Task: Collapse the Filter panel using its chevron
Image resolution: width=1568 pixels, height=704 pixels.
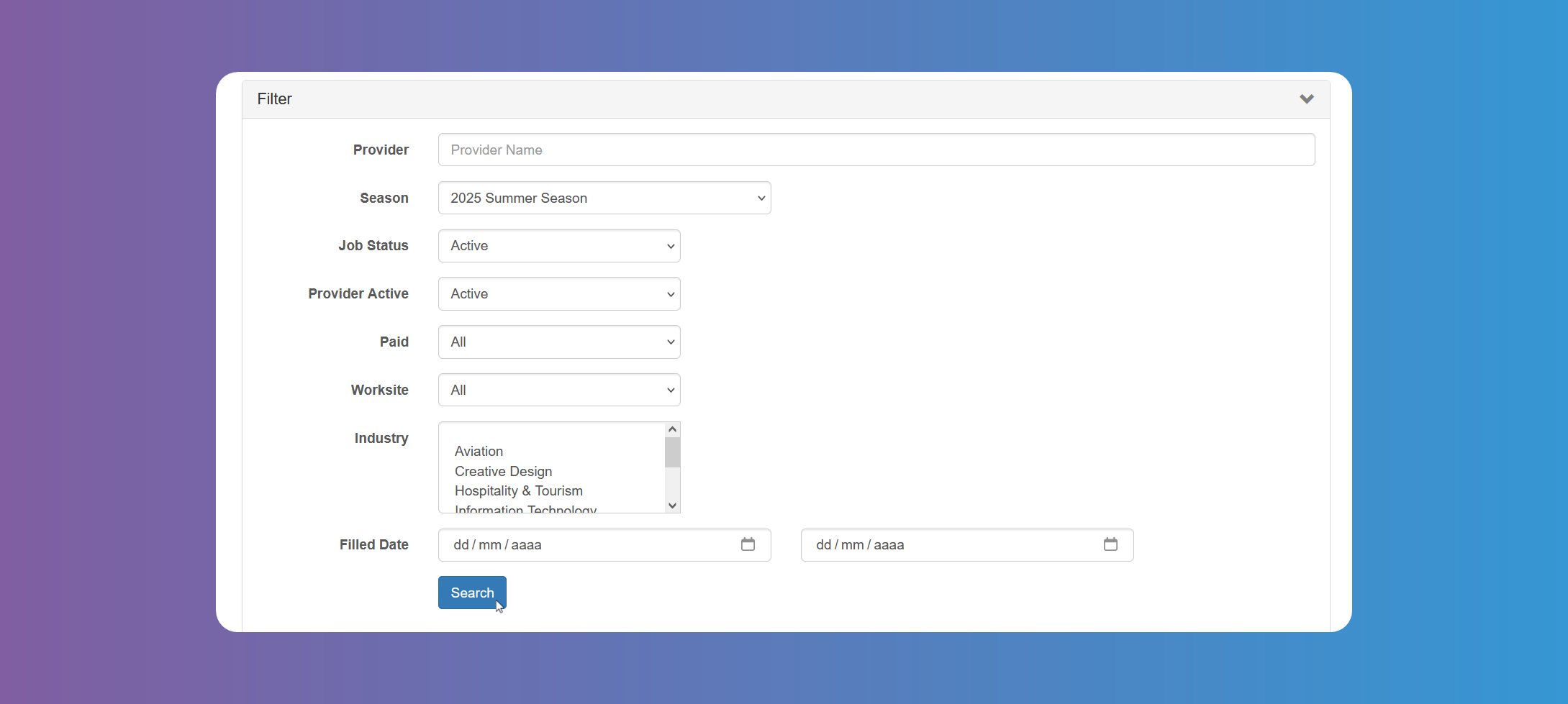Action: coord(1307,99)
